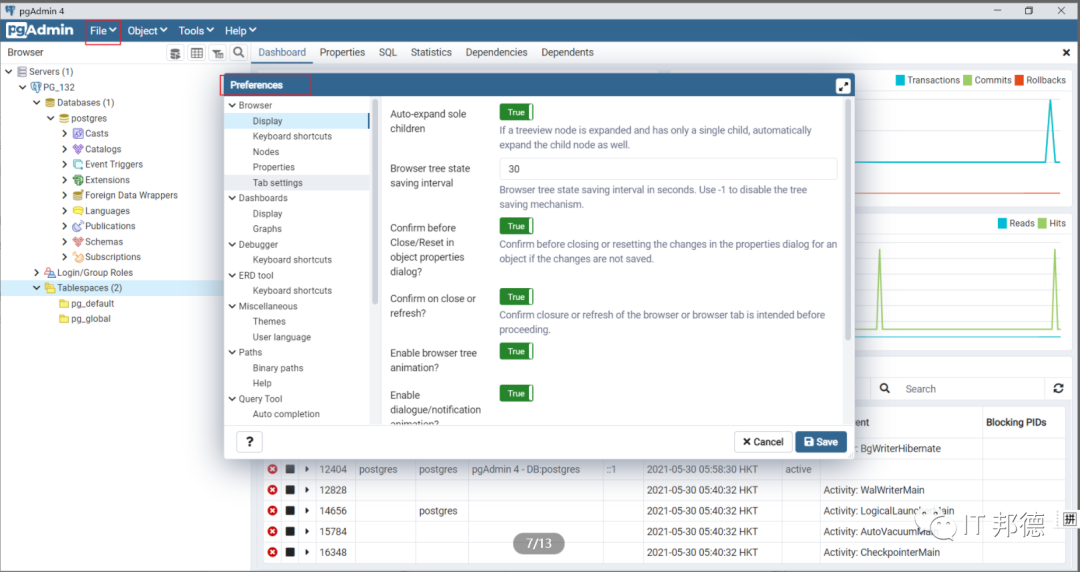Close the dashboard panel with the X icon
Screen dimensions: 1080x572
(1066, 52)
